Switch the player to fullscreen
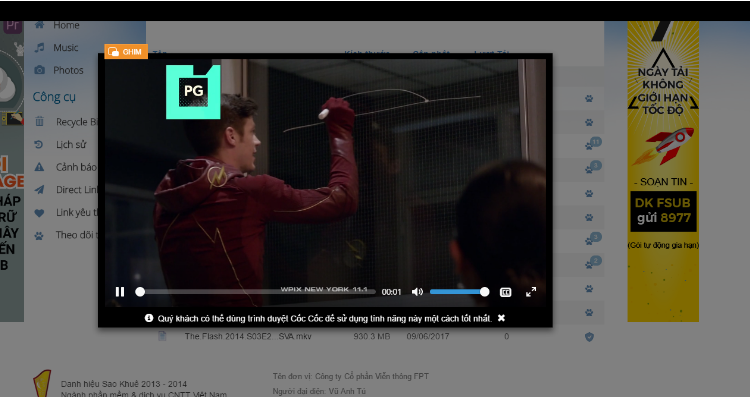Image resolution: width=750 pixels, height=398 pixels. pos(531,292)
